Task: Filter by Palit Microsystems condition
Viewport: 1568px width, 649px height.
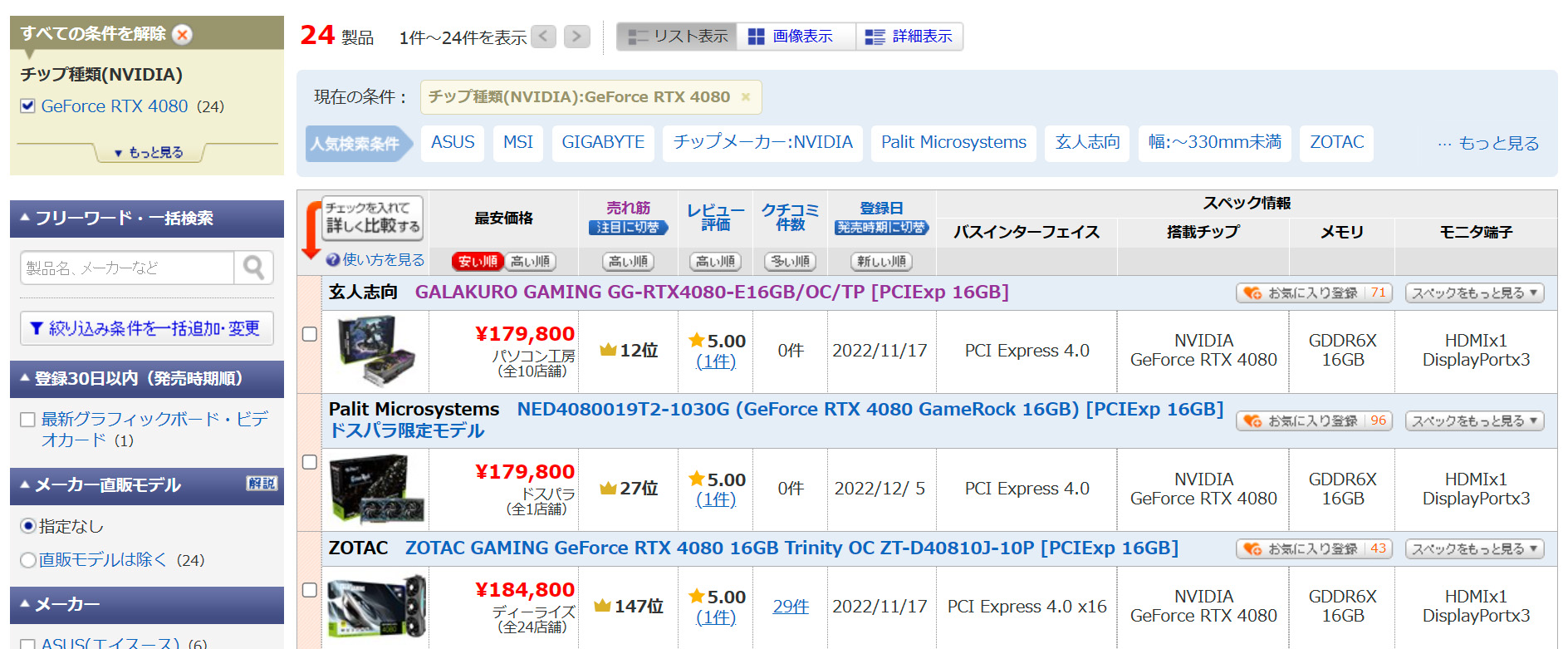Action: [953, 143]
